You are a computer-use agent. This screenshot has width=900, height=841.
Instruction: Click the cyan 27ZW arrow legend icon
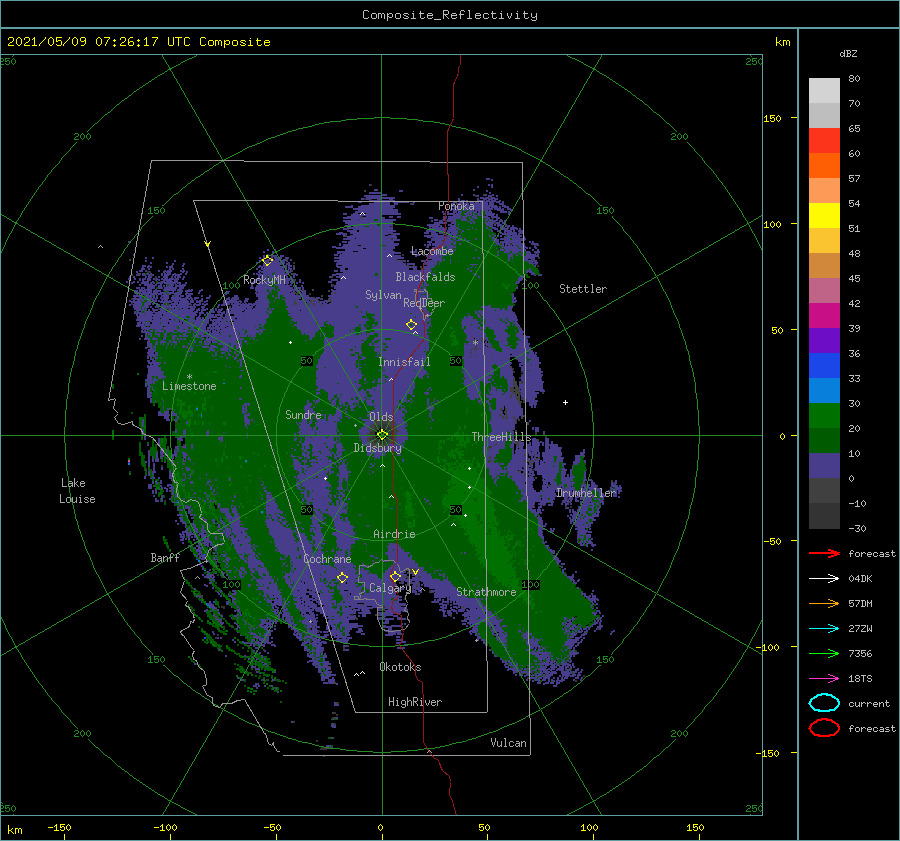click(824, 628)
